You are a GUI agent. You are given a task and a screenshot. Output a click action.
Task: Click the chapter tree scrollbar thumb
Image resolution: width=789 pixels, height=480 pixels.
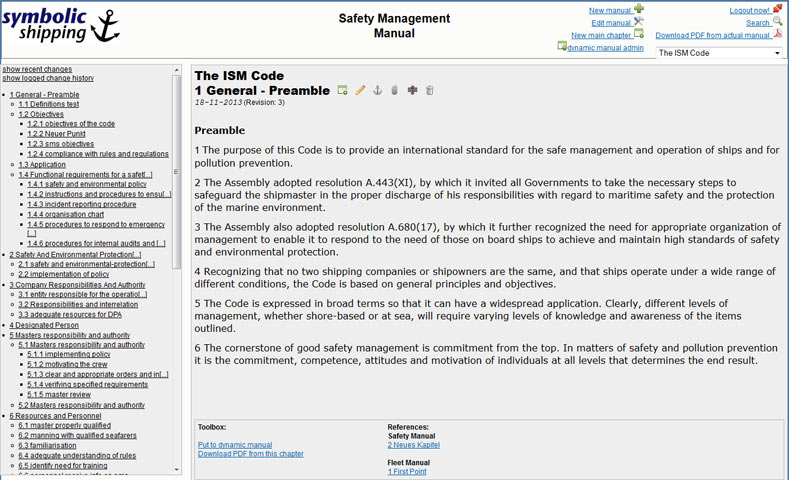click(x=177, y=172)
